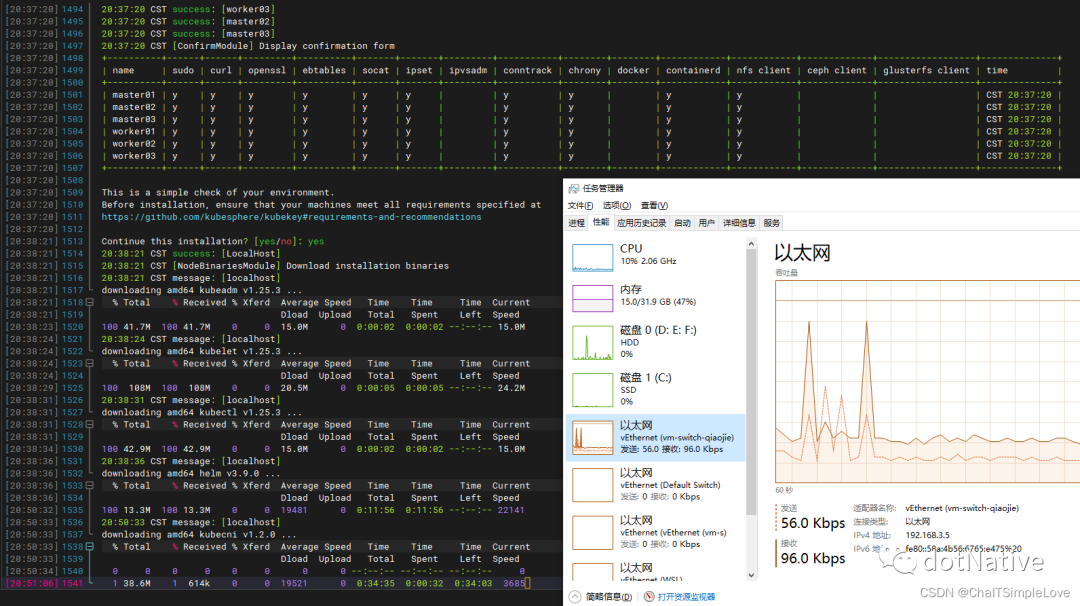Click the worker03 row name in table

pos(134,156)
